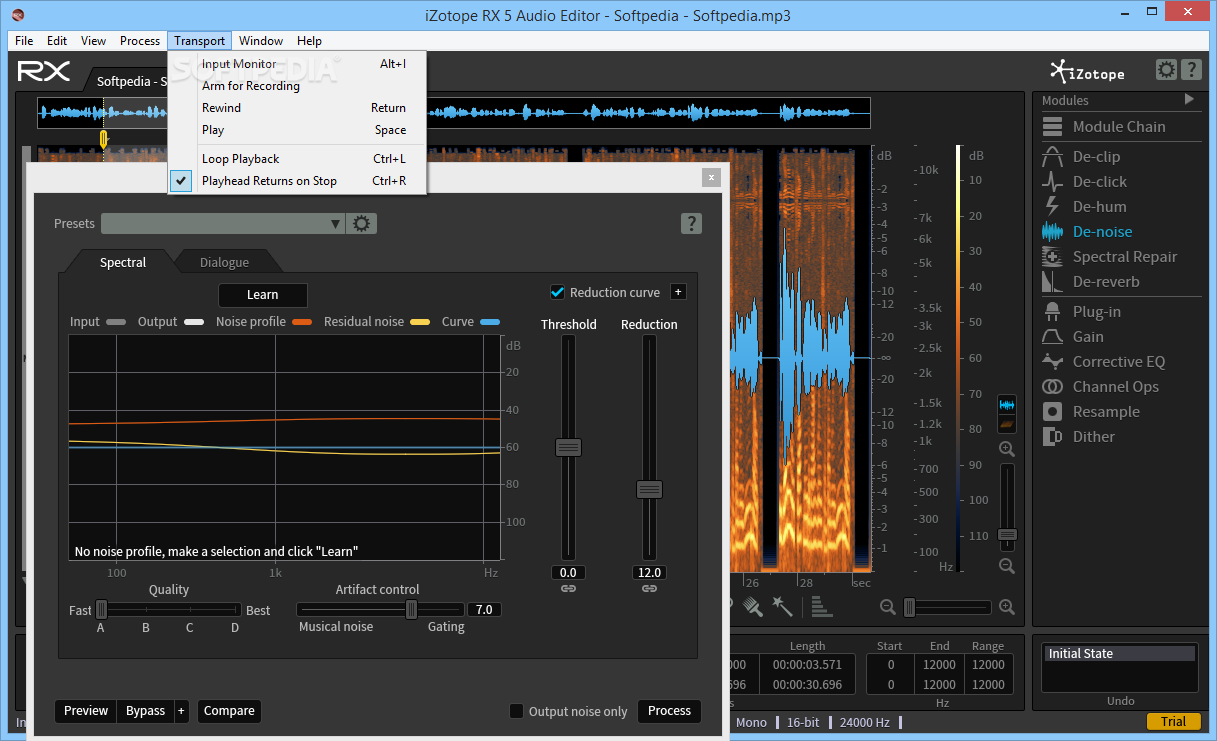Select Initial State in Undo history

click(1120, 654)
